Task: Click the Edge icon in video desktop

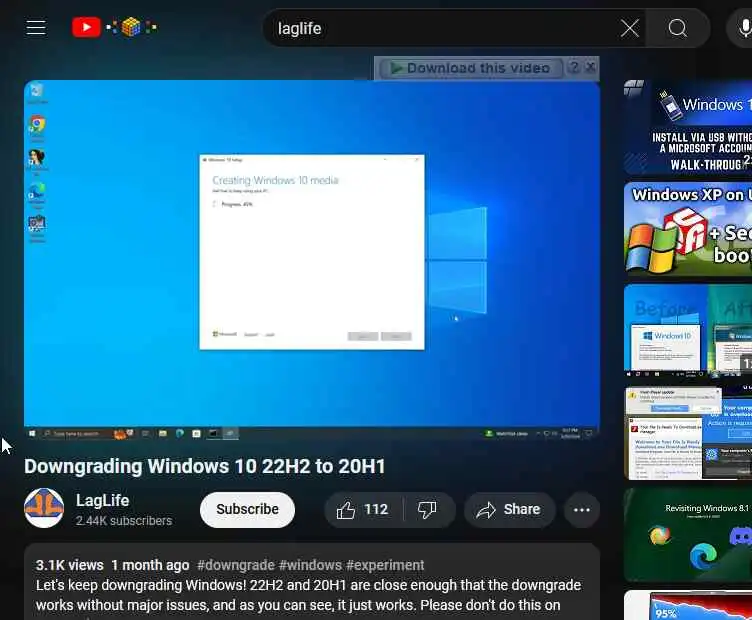Action: [x=36, y=192]
